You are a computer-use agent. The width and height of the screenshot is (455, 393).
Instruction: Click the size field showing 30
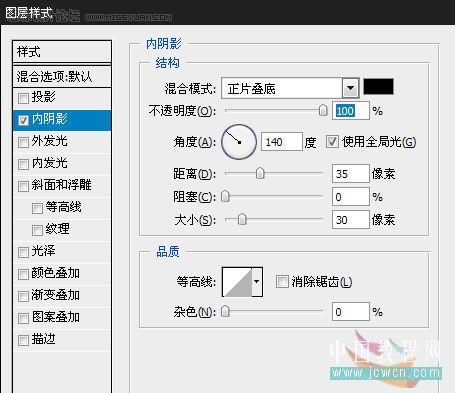tap(351, 219)
